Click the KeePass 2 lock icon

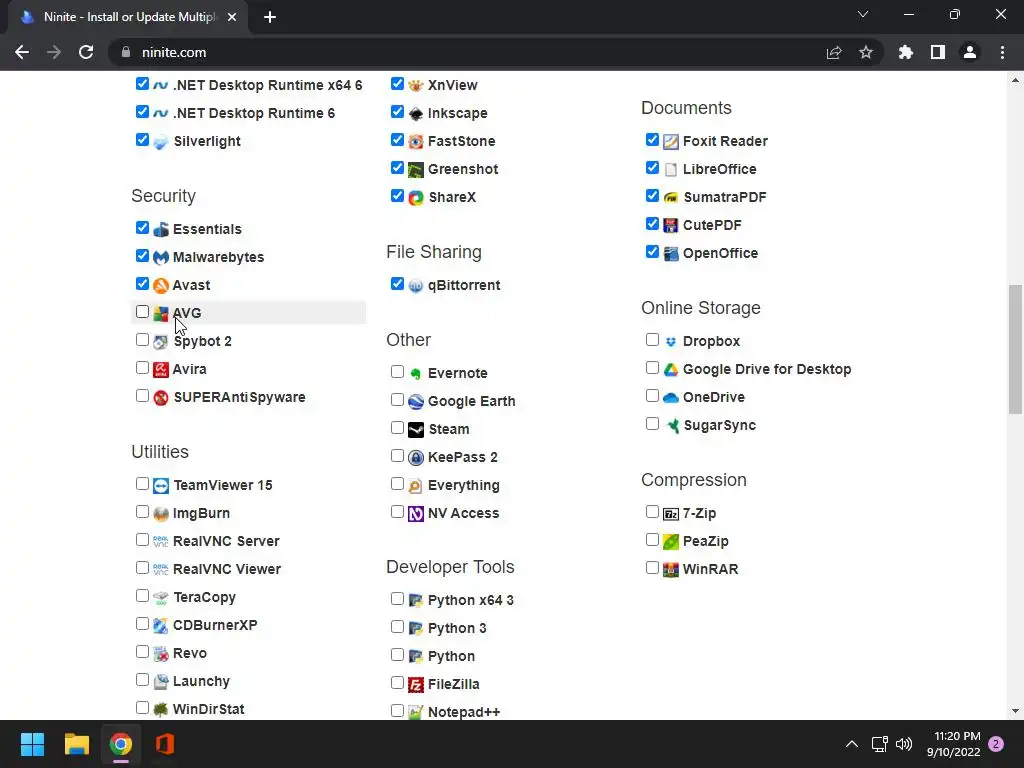416,458
